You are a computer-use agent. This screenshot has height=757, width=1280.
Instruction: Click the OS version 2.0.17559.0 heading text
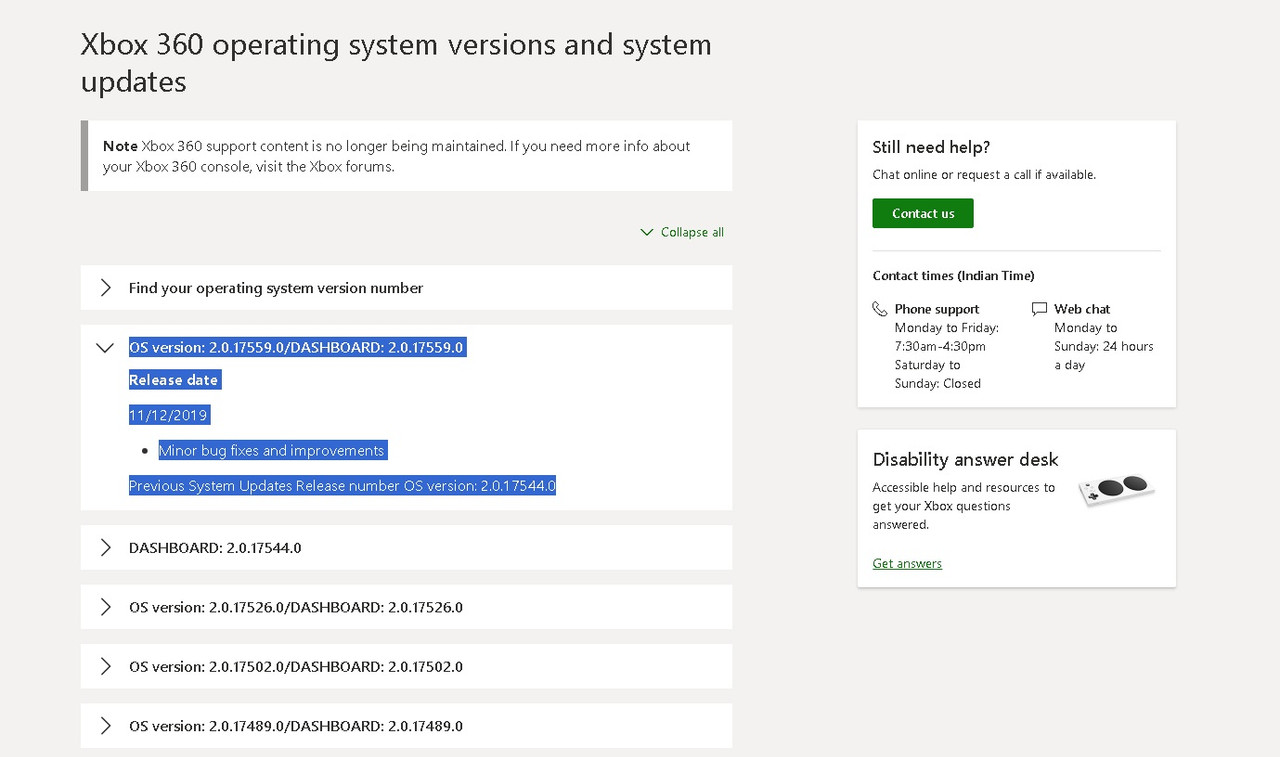point(297,348)
